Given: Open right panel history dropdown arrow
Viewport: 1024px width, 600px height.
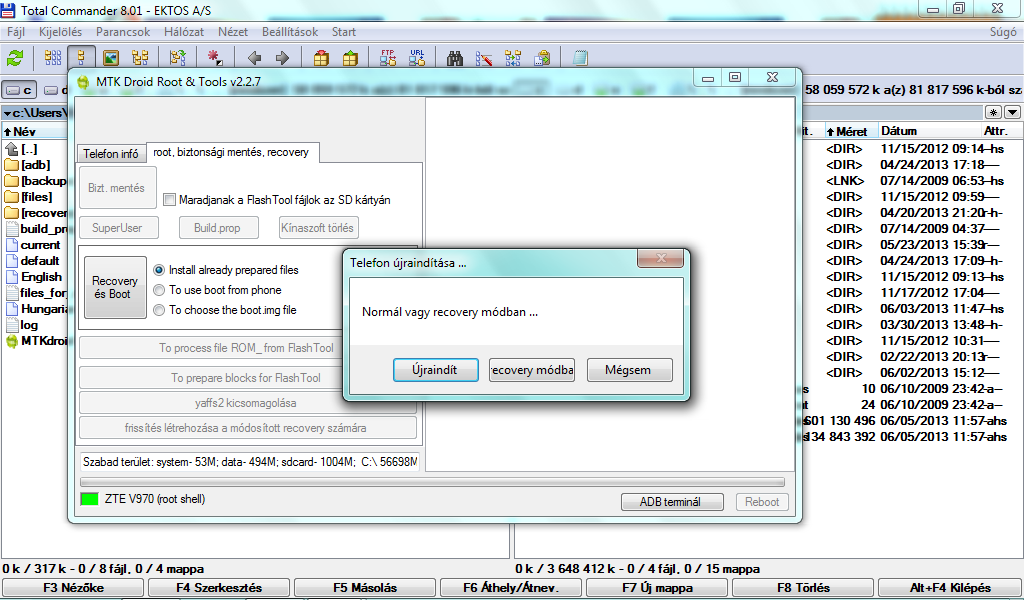Looking at the screenshot, I should [1012, 112].
